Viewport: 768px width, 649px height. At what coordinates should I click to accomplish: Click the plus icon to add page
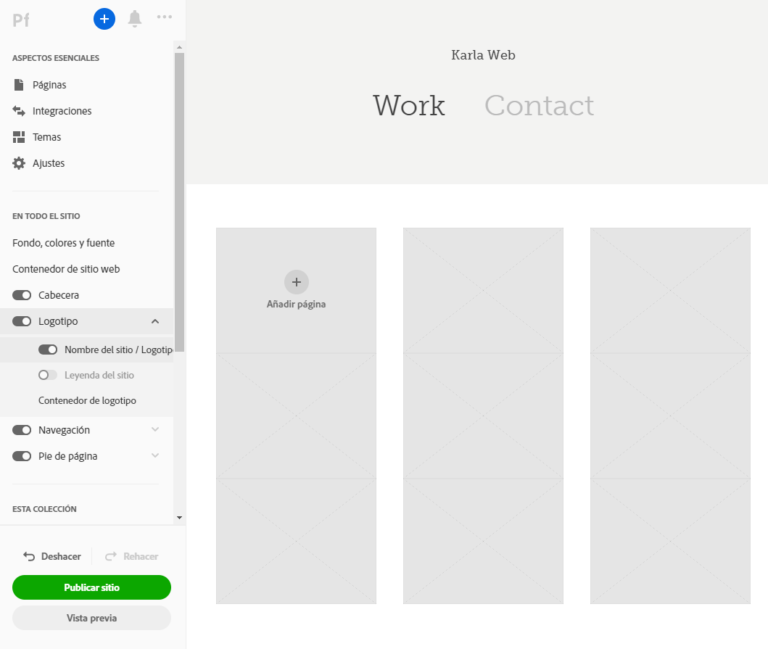point(296,282)
